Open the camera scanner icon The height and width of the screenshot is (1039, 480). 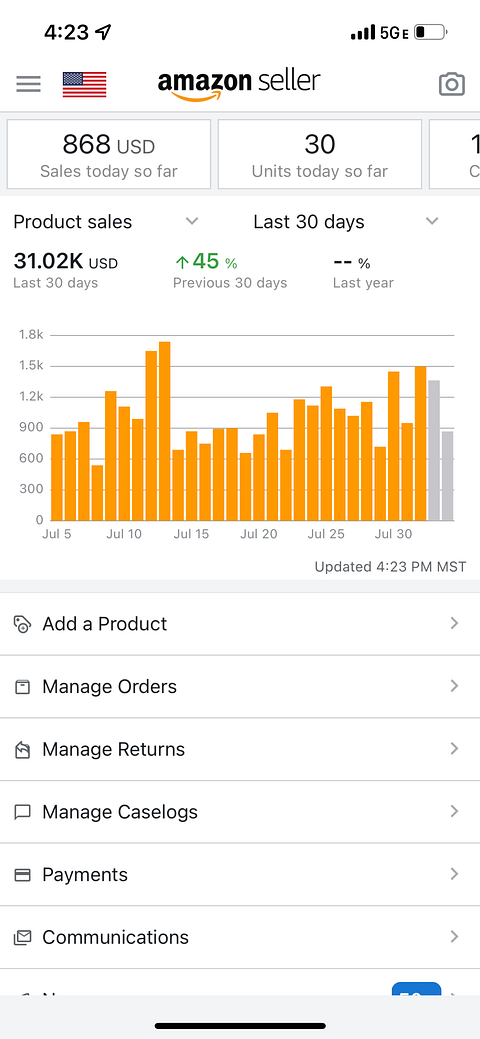coord(451,84)
